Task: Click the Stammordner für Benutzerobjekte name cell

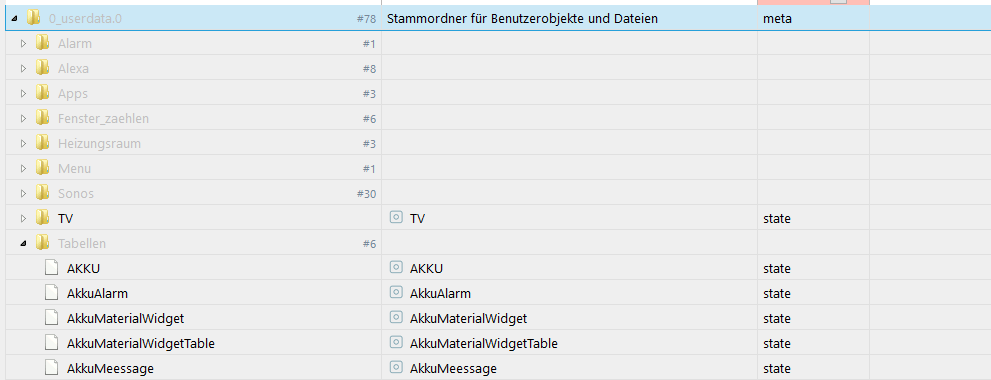Action: [522, 19]
